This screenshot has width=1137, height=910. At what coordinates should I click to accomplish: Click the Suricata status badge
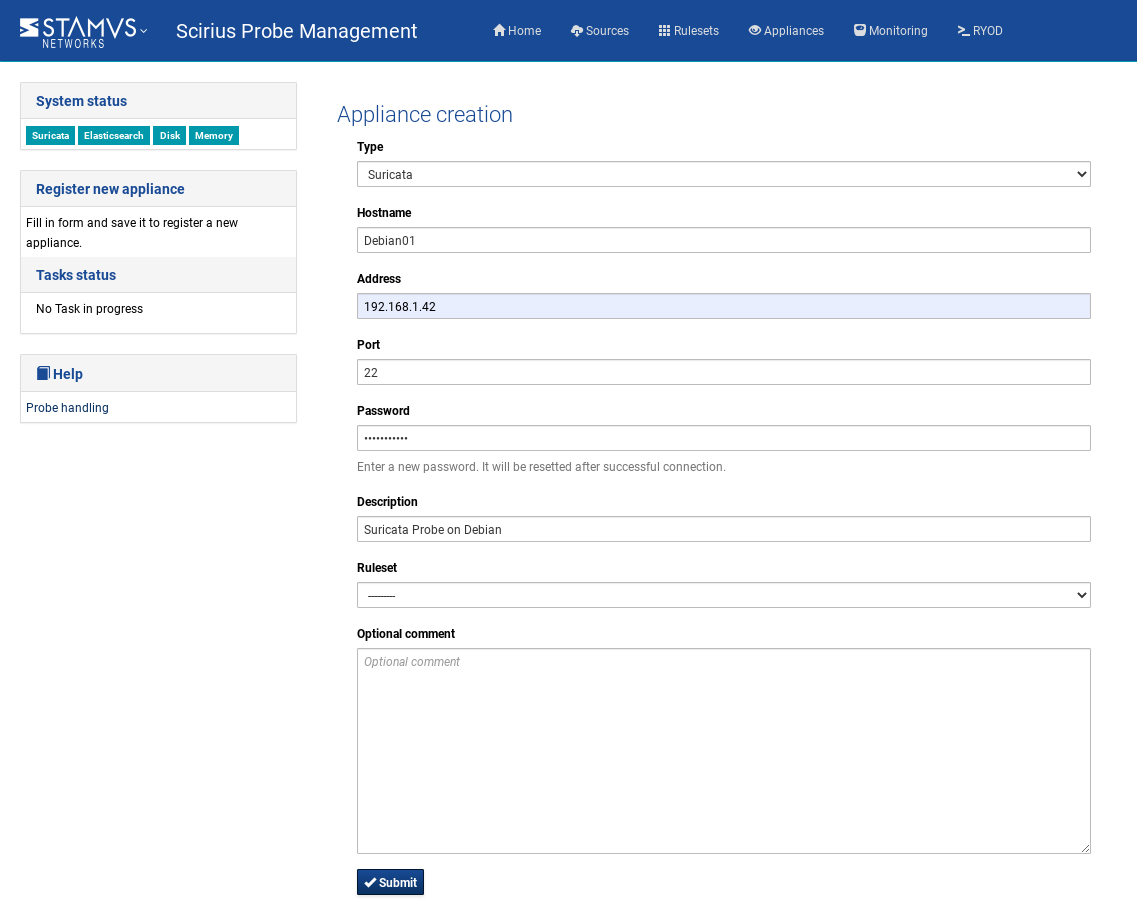pyautogui.click(x=50, y=136)
